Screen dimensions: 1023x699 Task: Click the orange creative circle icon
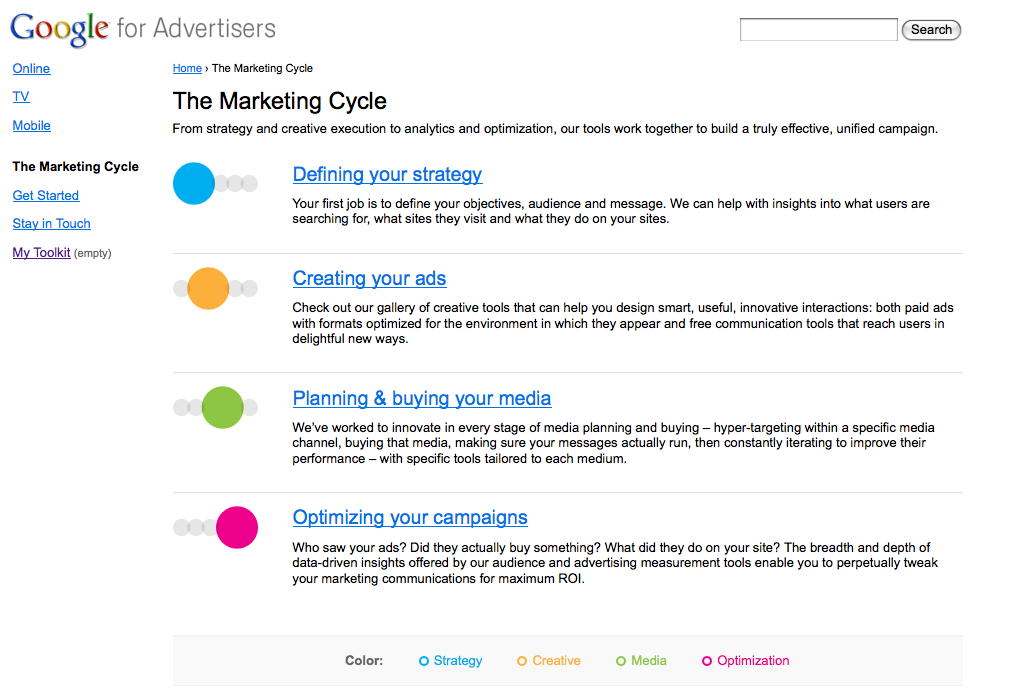tap(208, 288)
